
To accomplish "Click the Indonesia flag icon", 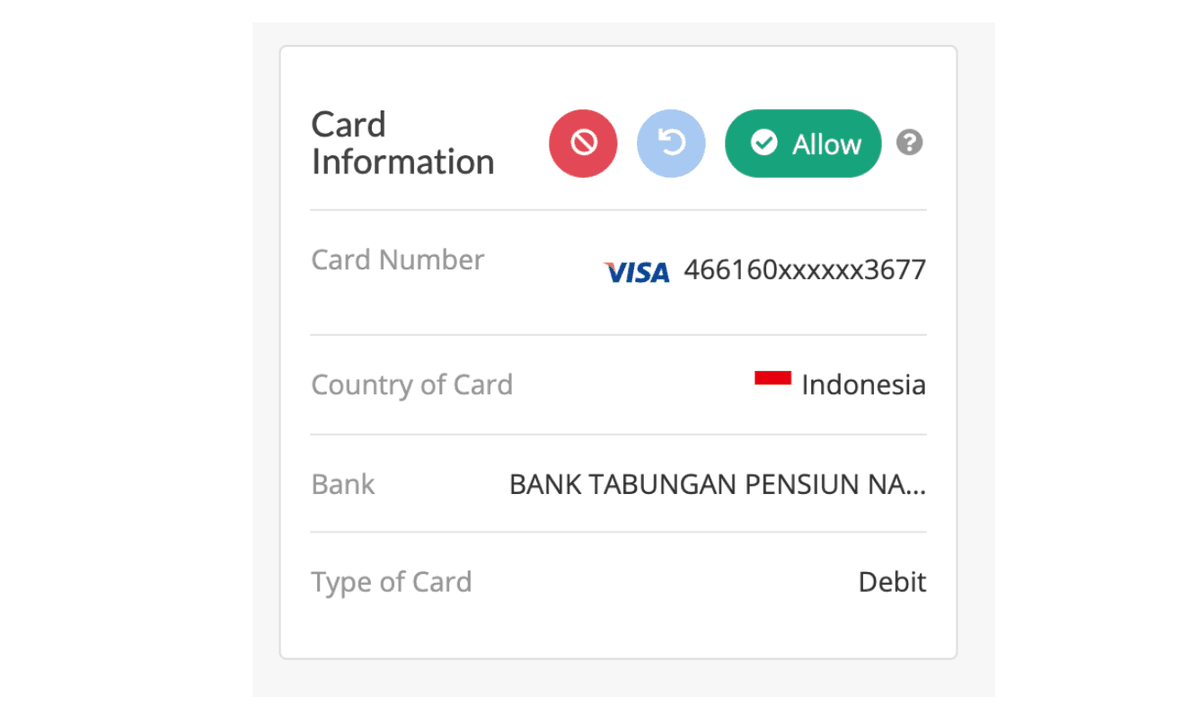I will click(773, 379).
